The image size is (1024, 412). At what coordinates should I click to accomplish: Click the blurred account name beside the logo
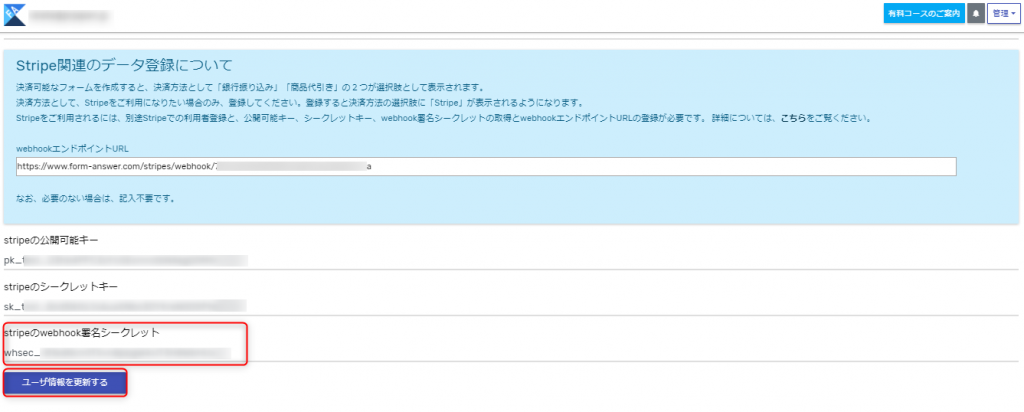pyautogui.click(x=69, y=14)
